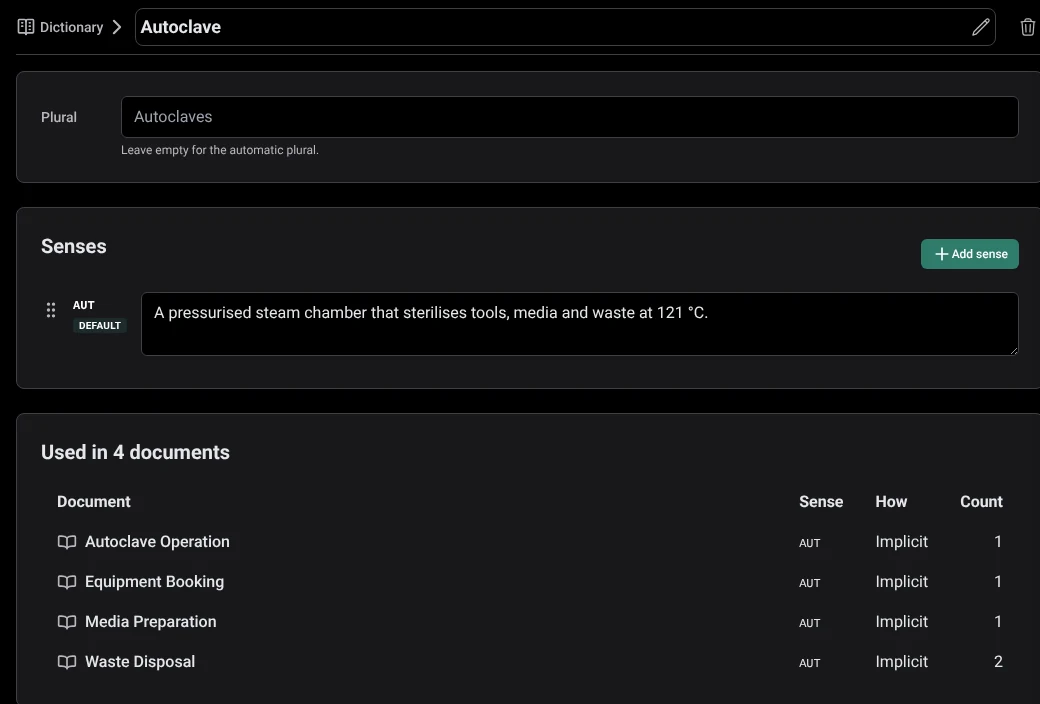Screen dimensions: 1040x704
Task: Click the AUT sense tag for Waste Disposal
Action: (809, 662)
